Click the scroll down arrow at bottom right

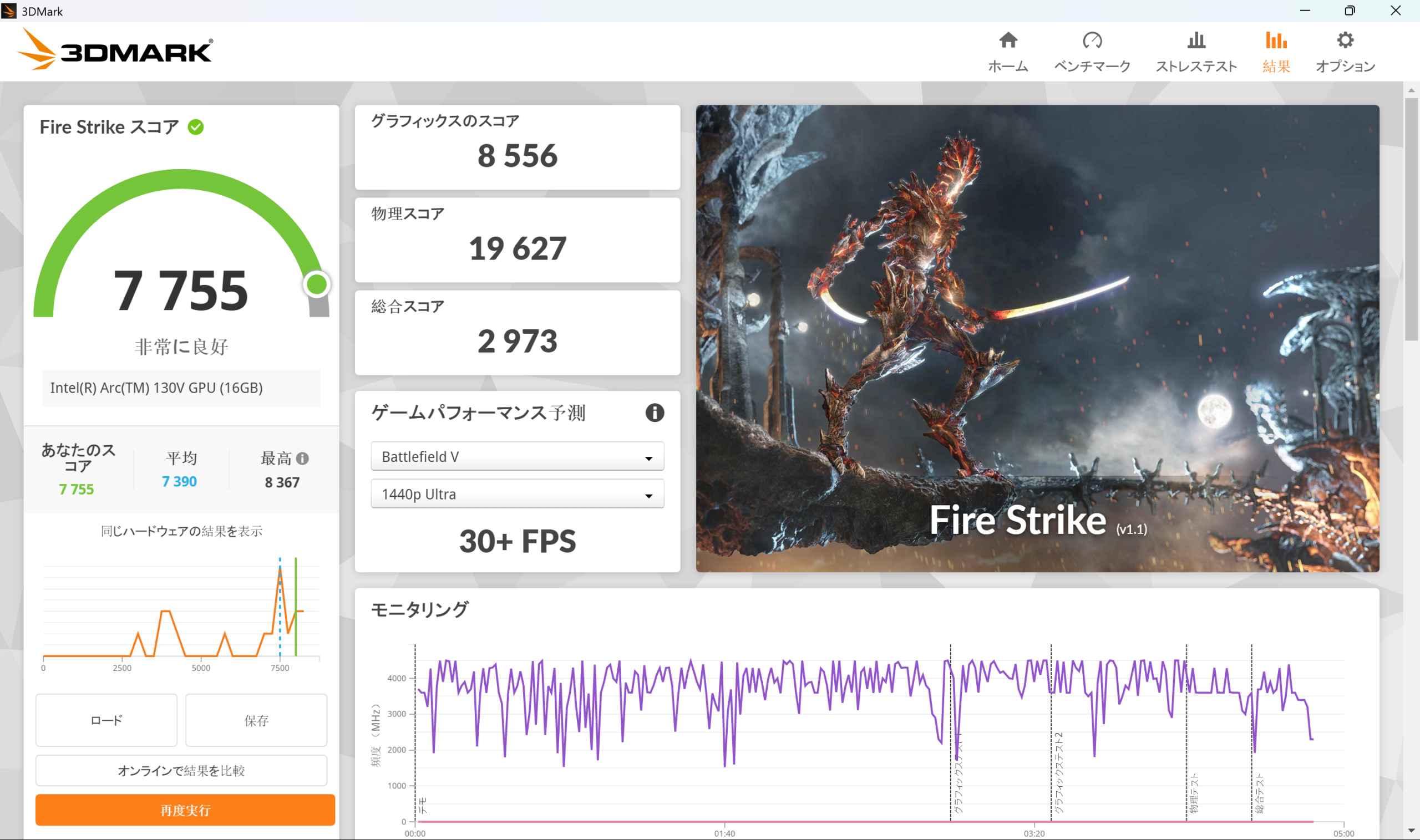click(1411, 831)
